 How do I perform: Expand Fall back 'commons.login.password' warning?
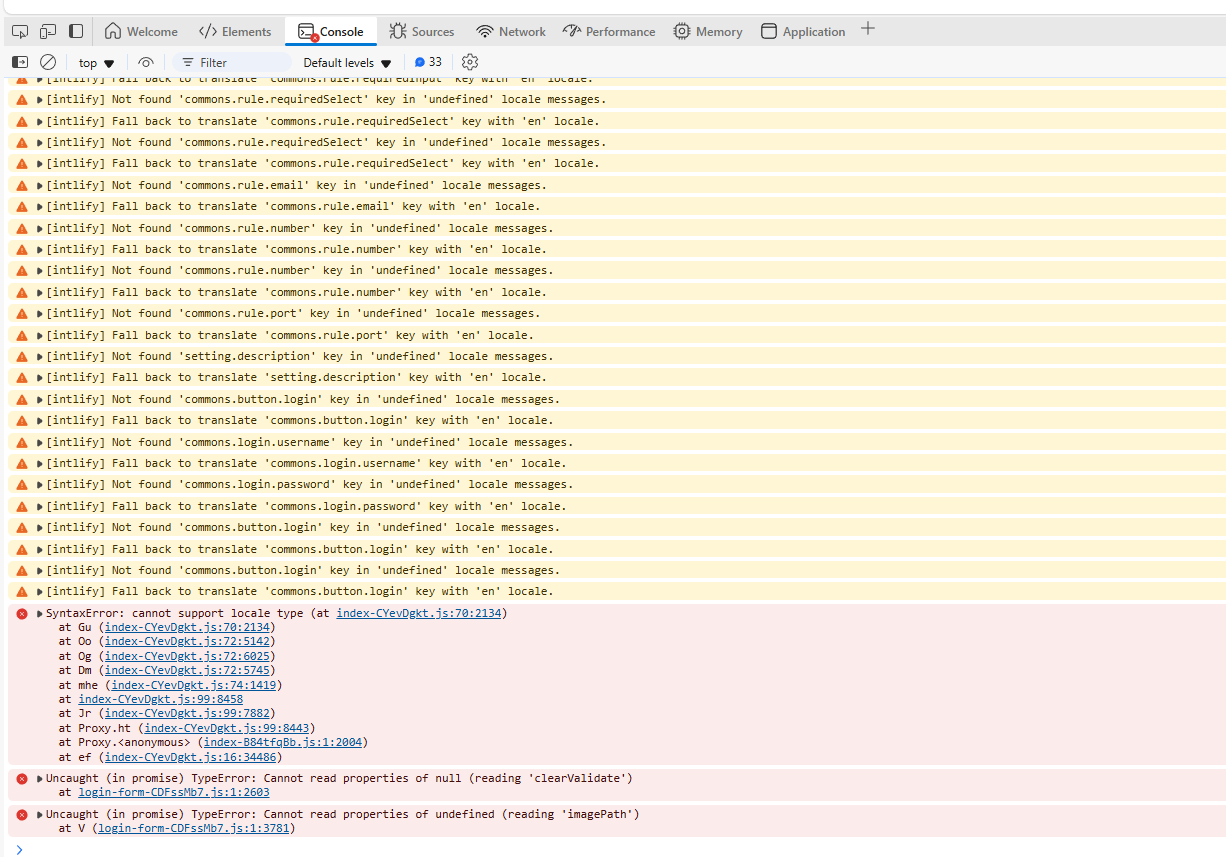(x=40, y=506)
